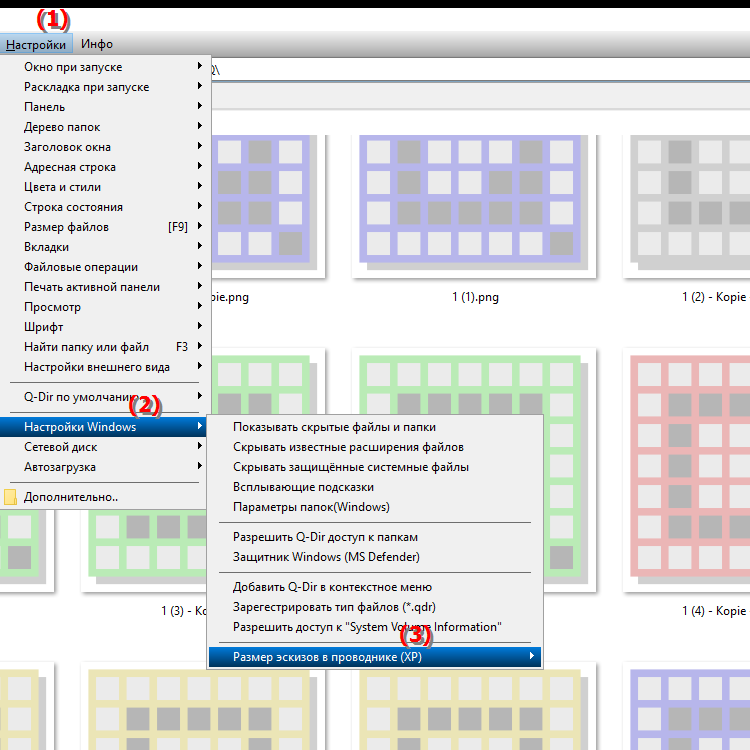Viewport: 750px width, 750px height.
Task: Open the Окно при запуске submenu
Action: [x=106, y=66]
